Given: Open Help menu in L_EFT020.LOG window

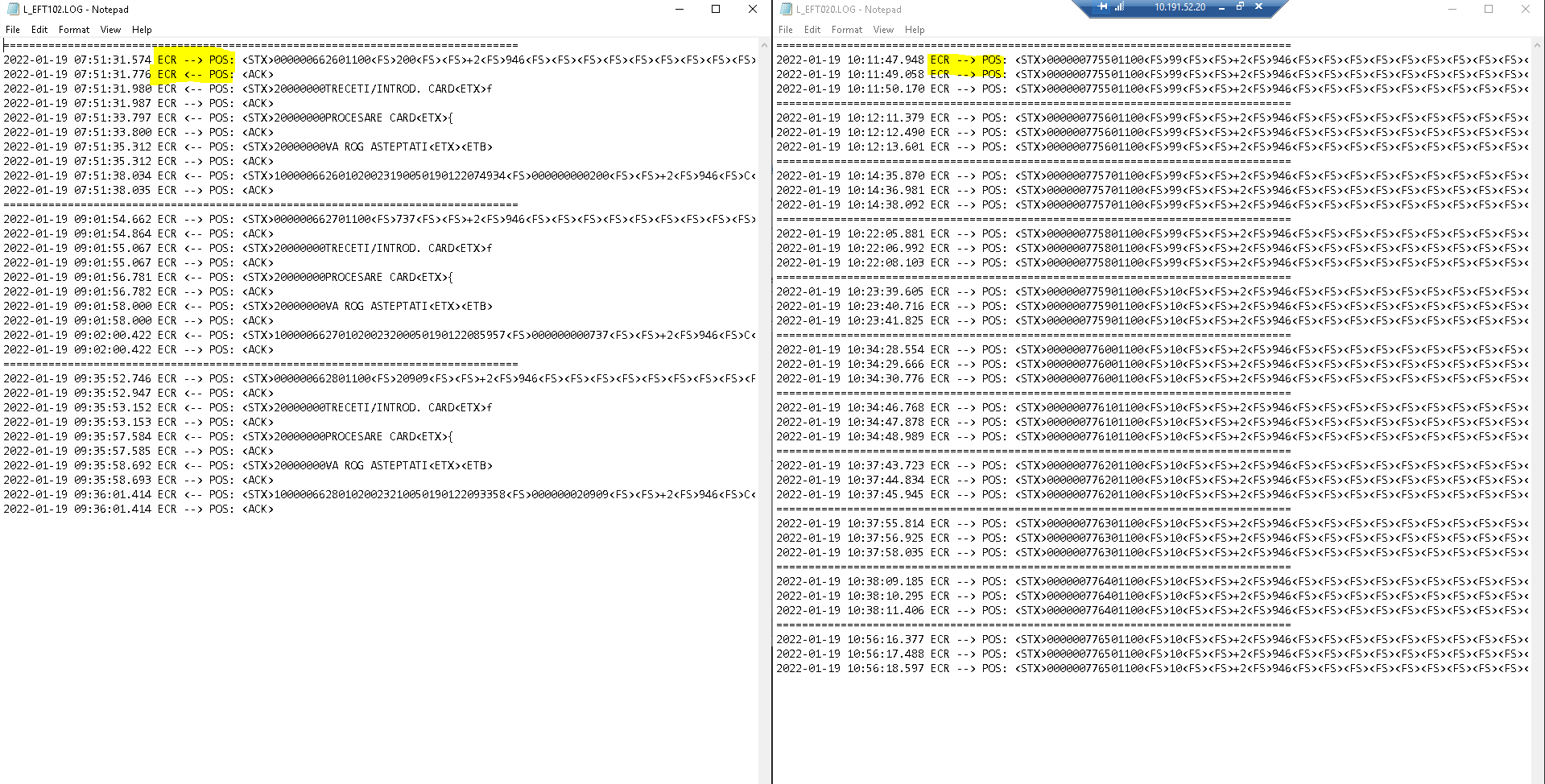Looking at the screenshot, I should coord(915,30).
